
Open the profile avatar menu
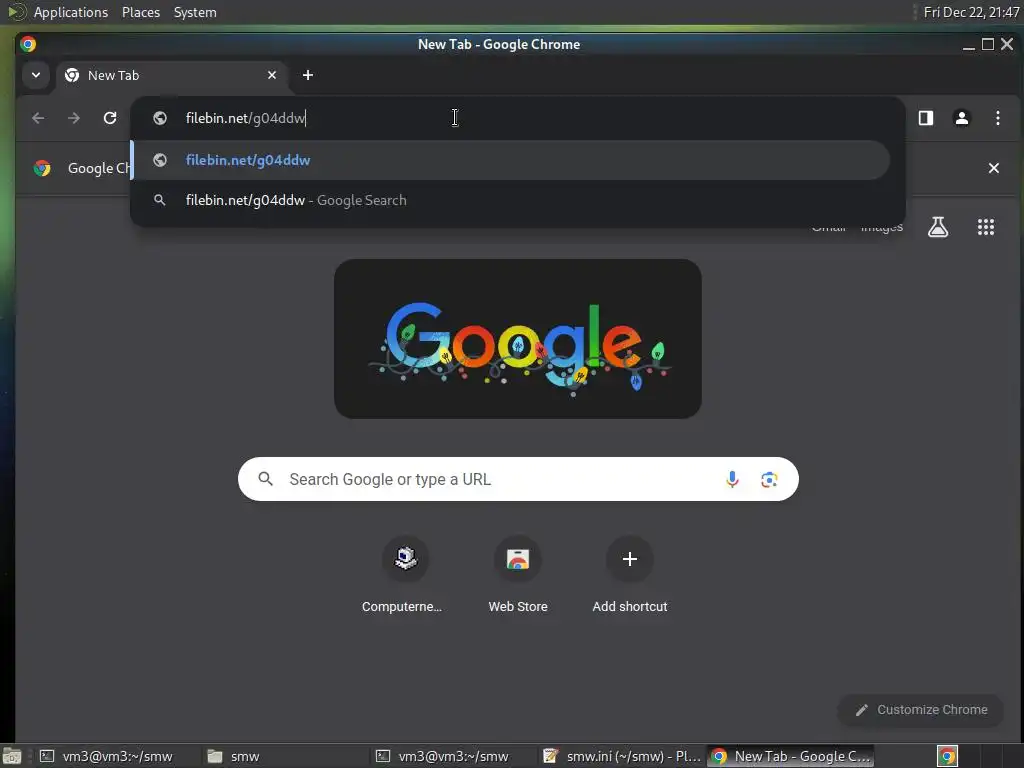961,118
